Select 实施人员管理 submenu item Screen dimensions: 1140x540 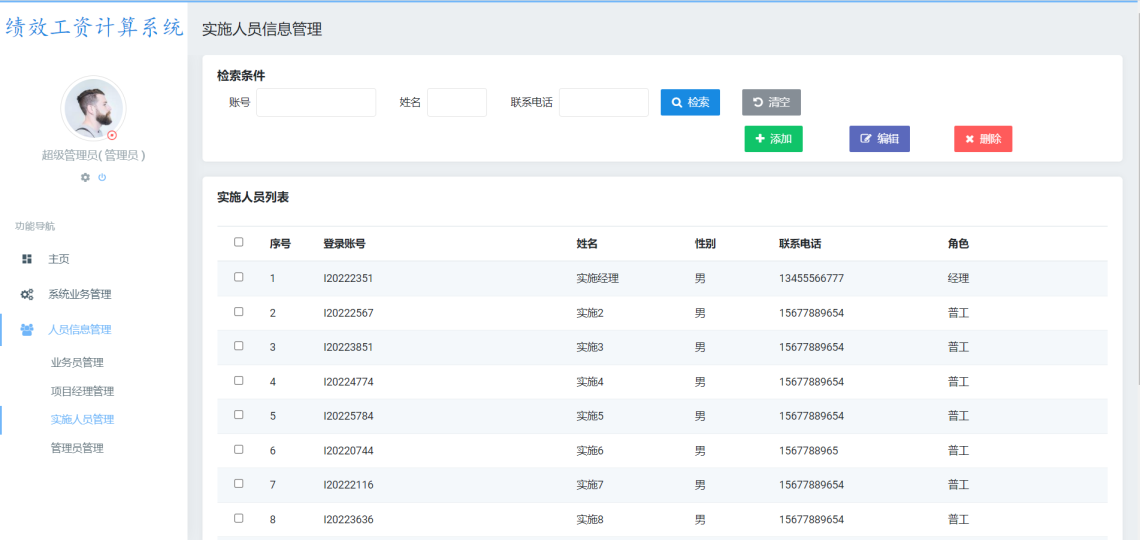[82, 419]
